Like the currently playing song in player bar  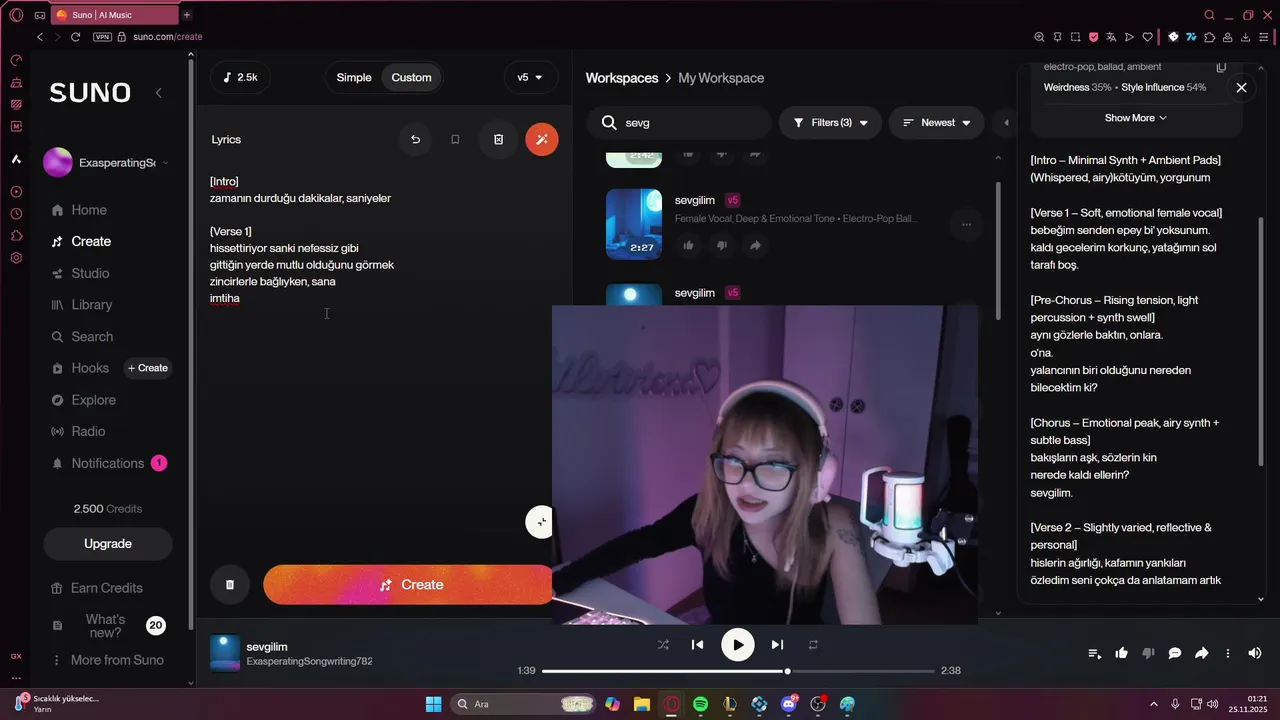pos(1122,653)
